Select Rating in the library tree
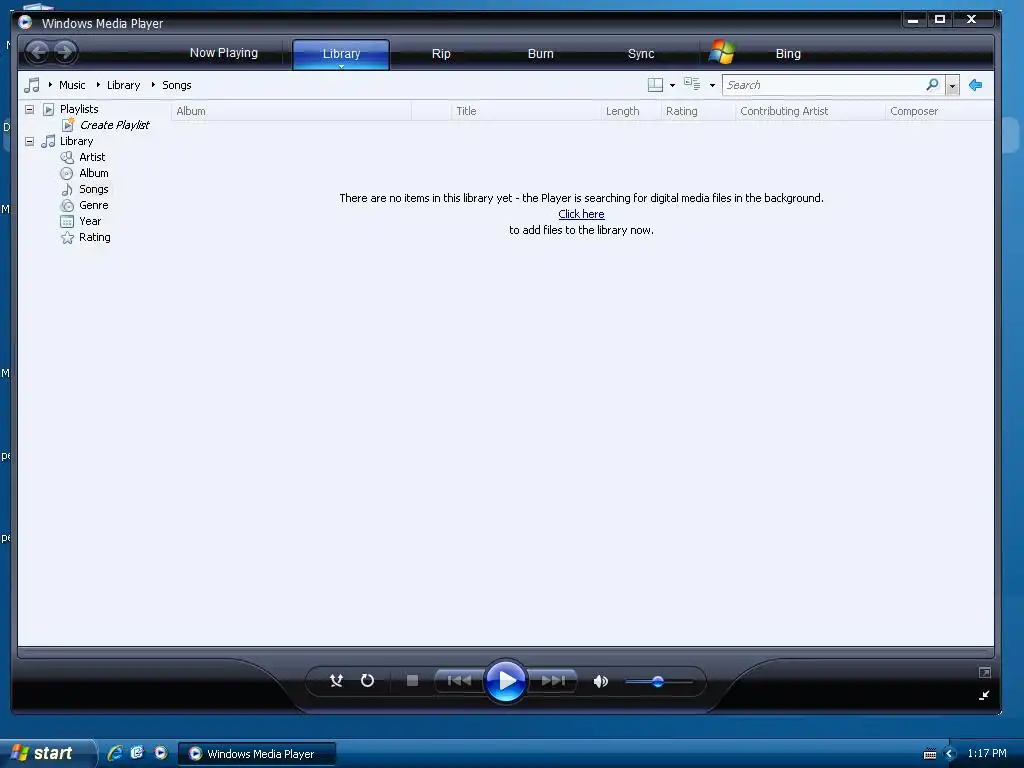Viewport: 1024px width, 768px height. point(95,237)
